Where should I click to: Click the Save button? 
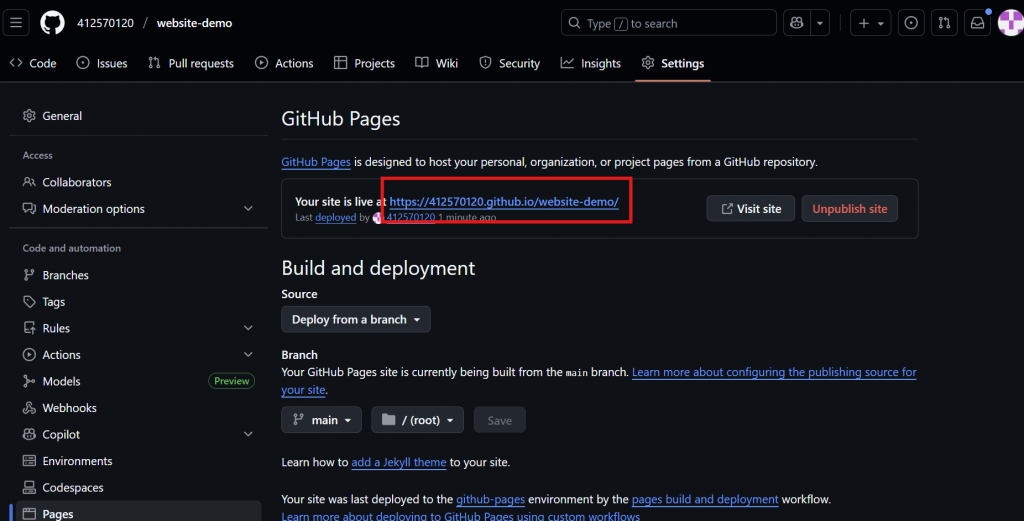500,420
